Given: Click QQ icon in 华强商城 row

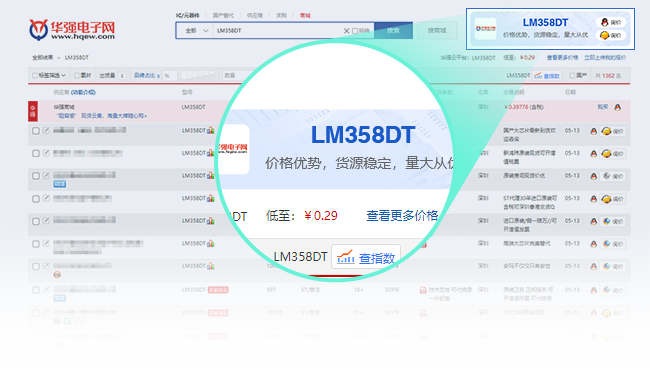Looking at the screenshot, I should [618, 108].
